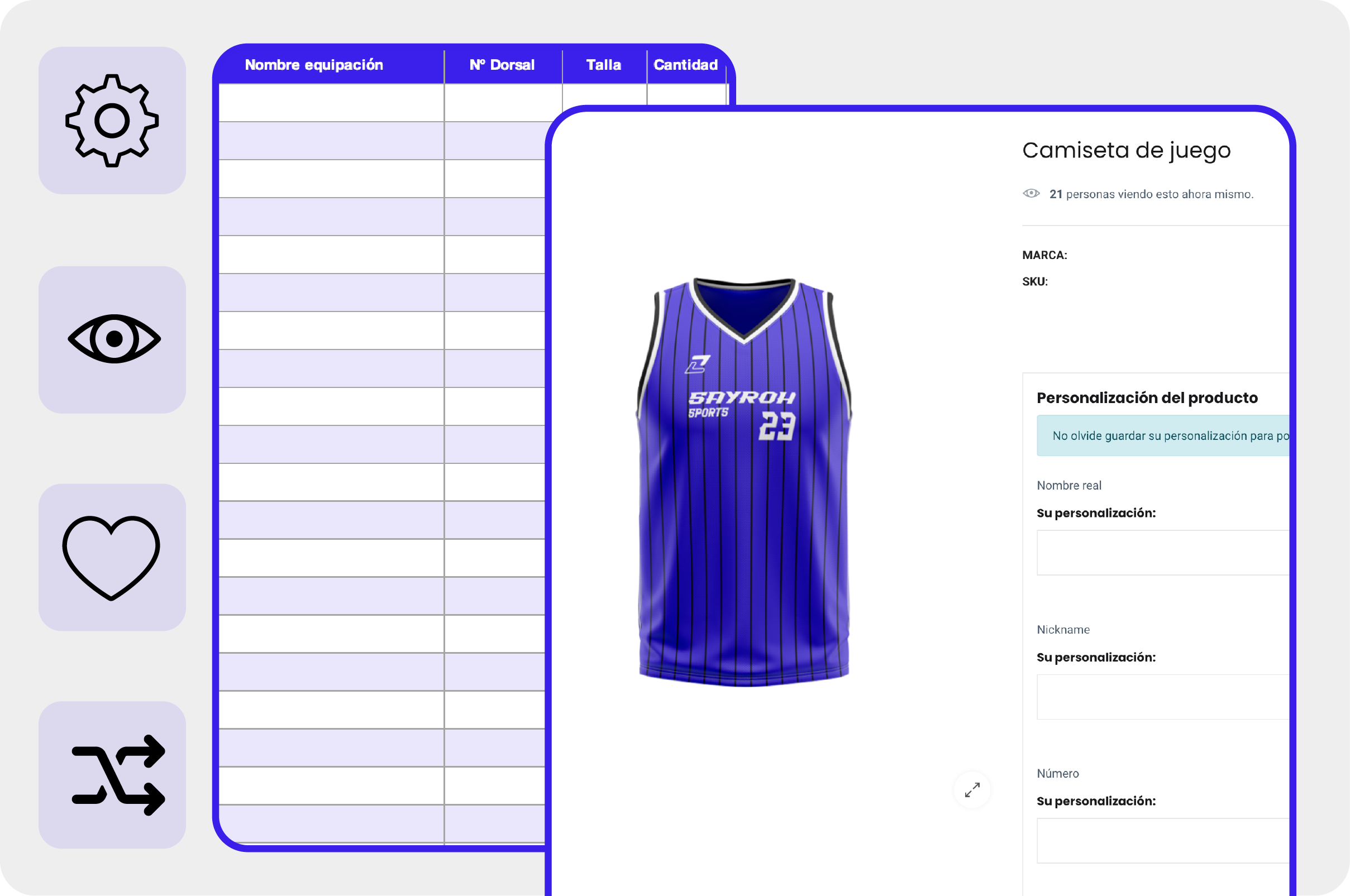Click the Nº Dorsal column header
Image resolution: width=1350 pixels, height=896 pixels.
click(x=502, y=65)
